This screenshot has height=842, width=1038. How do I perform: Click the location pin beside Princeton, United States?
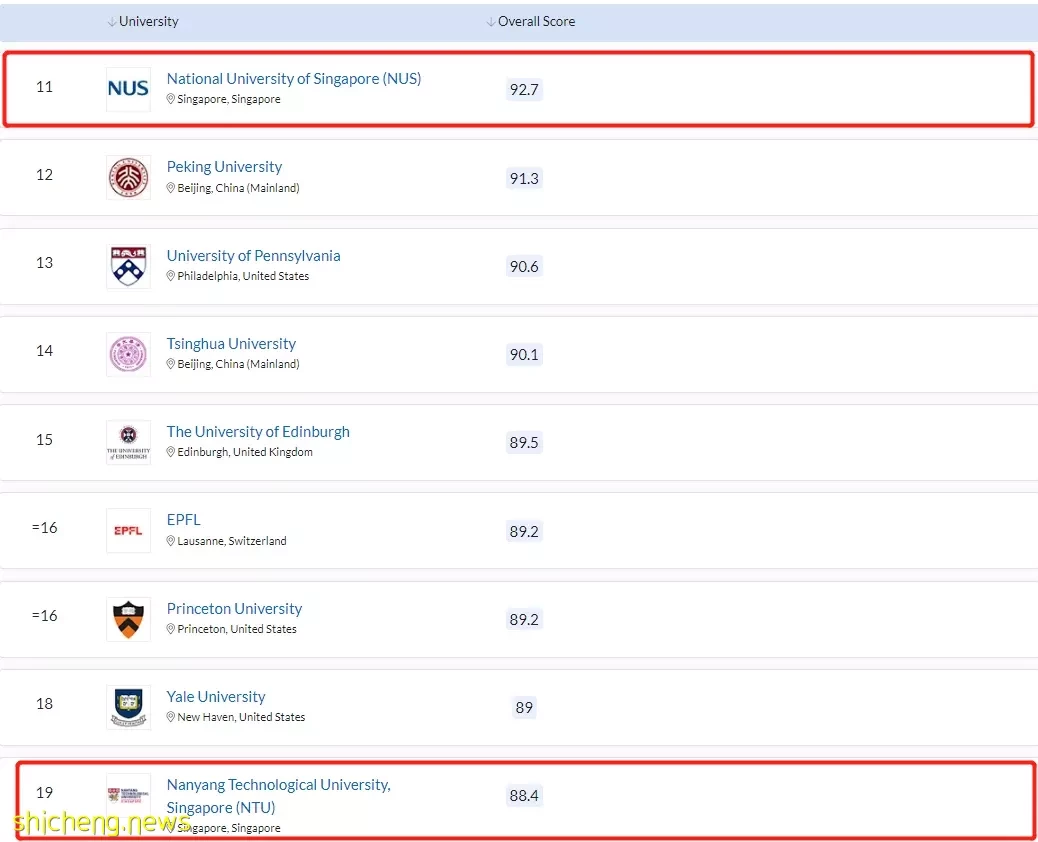(171, 629)
